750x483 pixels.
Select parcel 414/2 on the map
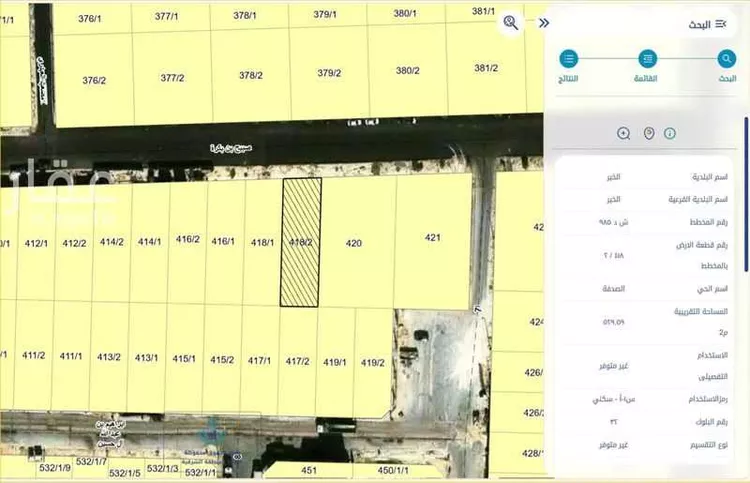[x=112, y=242]
